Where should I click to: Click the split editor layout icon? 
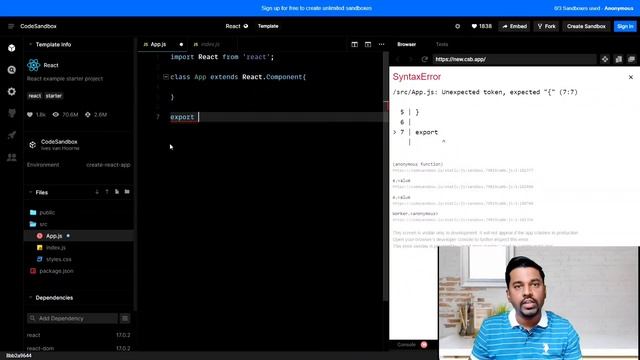coord(354,44)
